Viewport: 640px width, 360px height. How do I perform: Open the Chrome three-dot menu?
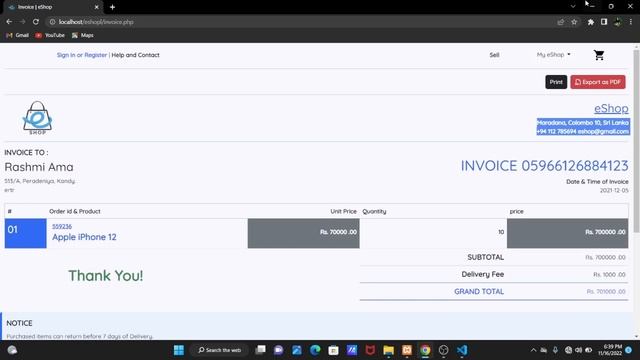coord(631,22)
